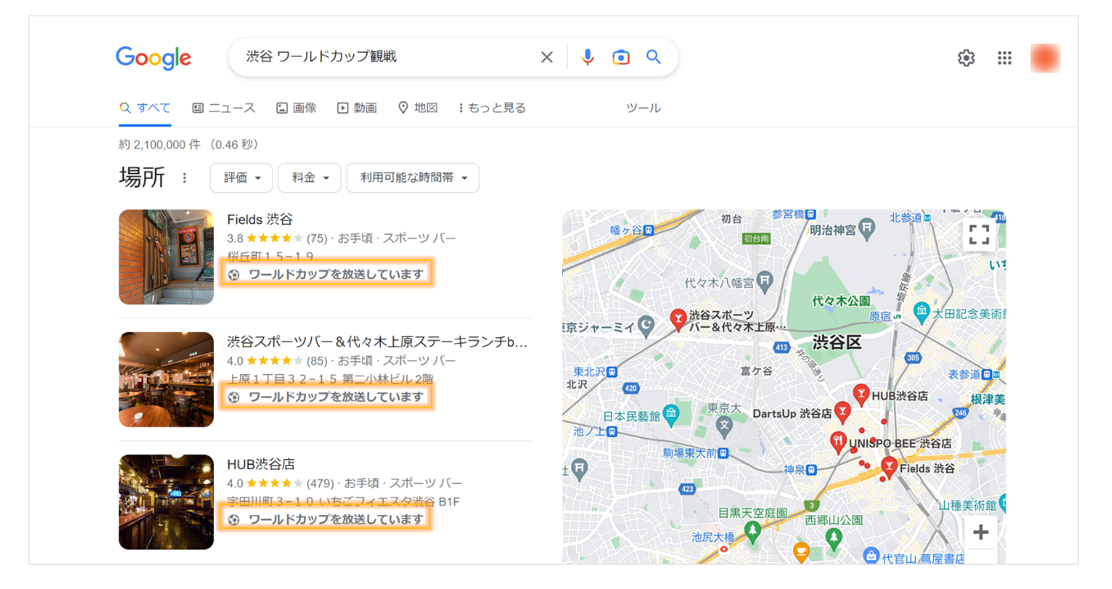Select the Fields 渋谷 map pin

coord(889,466)
